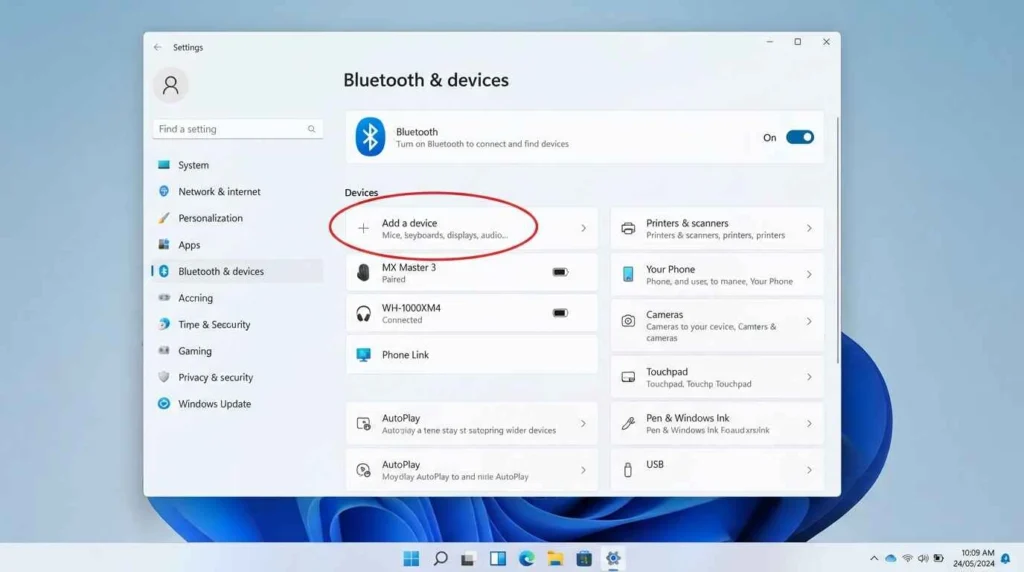Open File Explorer from taskbar
Image resolution: width=1024 pixels, height=572 pixels.
pyautogui.click(x=555, y=558)
